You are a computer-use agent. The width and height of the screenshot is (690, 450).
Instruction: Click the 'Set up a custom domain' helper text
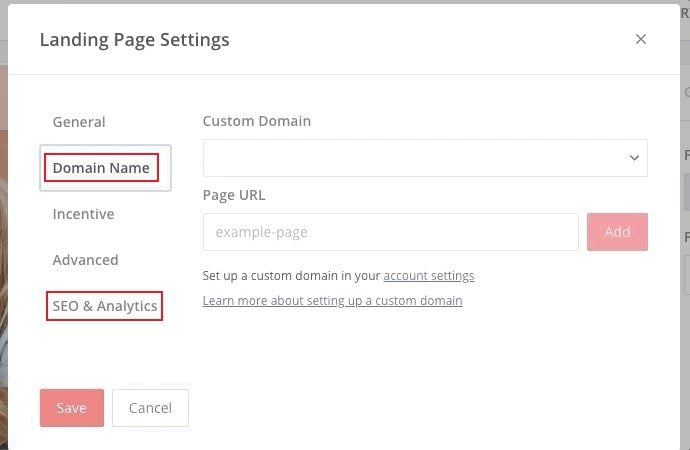(x=291, y=276)
